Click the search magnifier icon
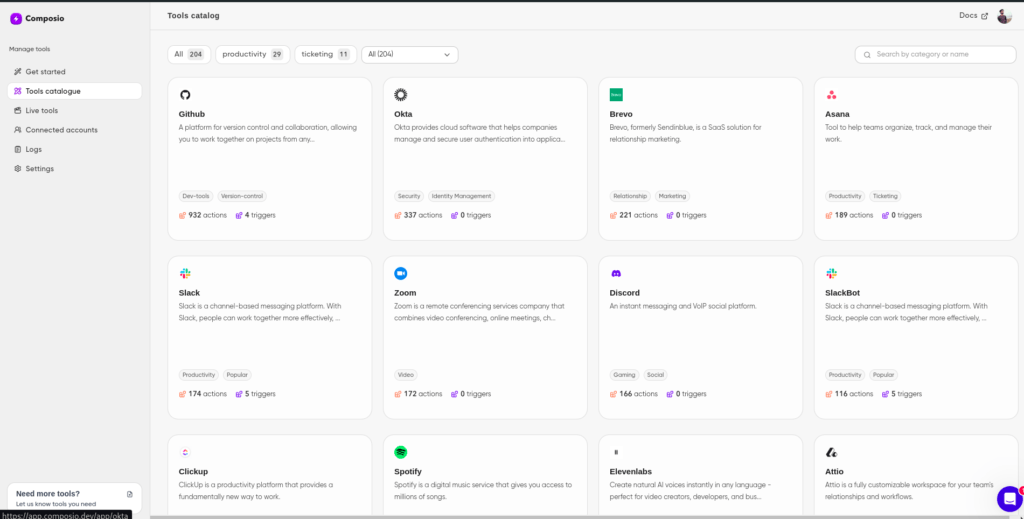The image size is (1024, 519). pyautogui.click(x=867, y=55)
